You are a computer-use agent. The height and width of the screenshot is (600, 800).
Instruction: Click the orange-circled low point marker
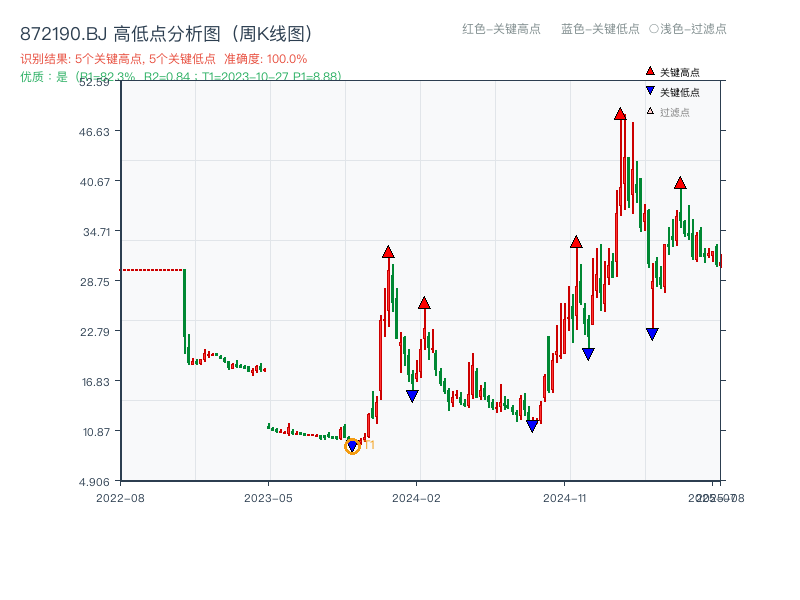tap(352, 444)
